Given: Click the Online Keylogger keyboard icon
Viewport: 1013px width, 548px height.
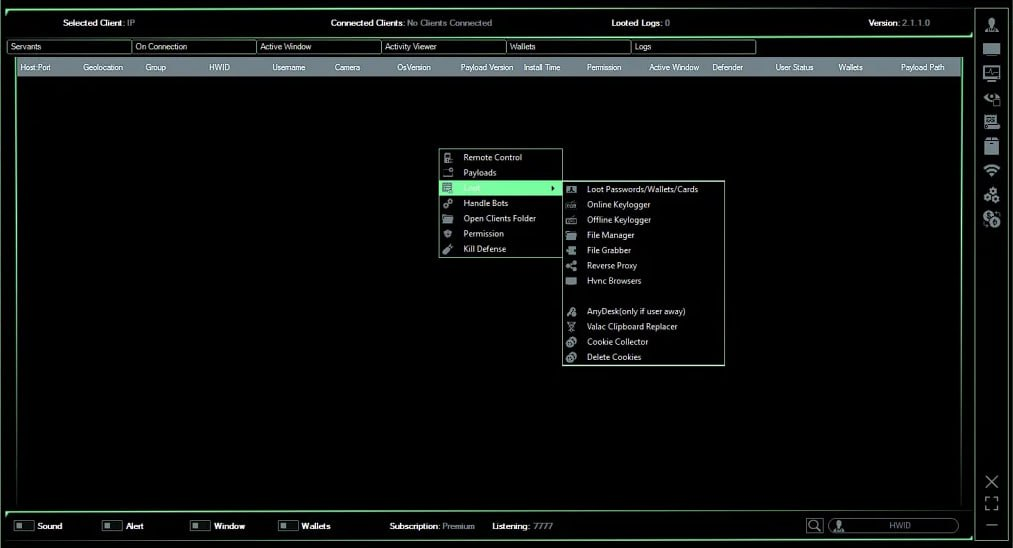Looking at the screenshot, I should pos(571,204).
